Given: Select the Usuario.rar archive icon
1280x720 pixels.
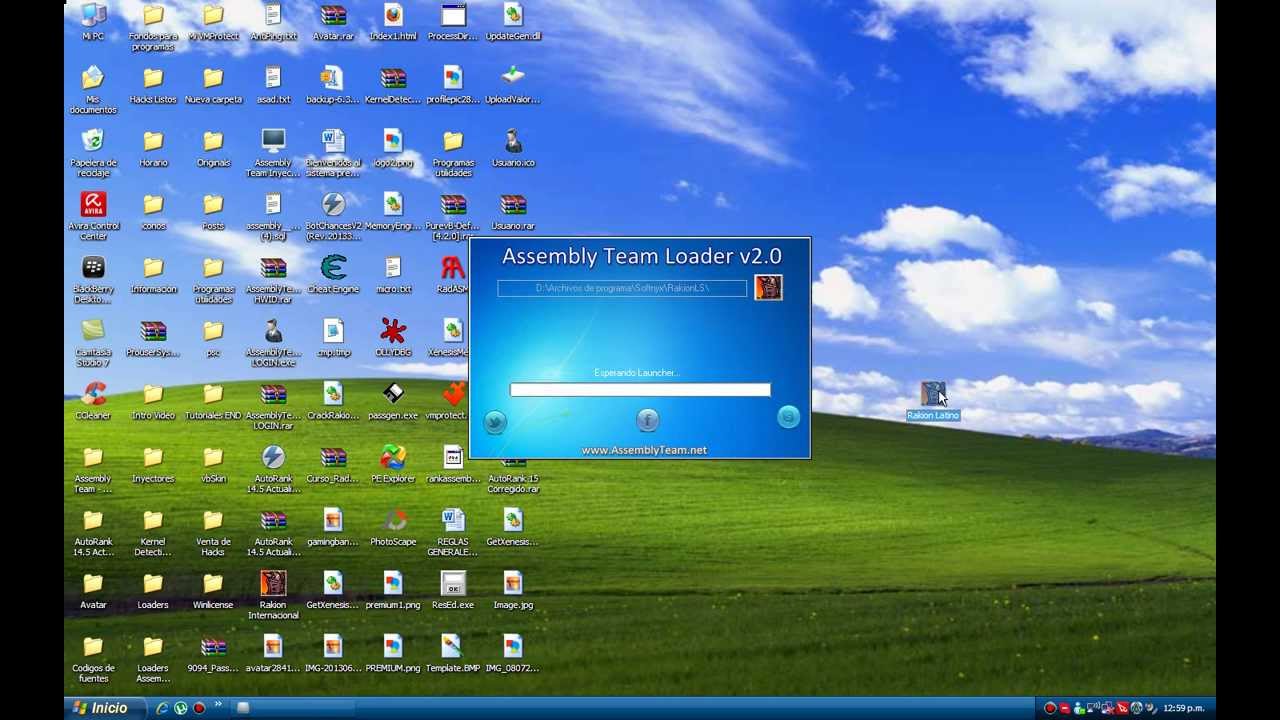Looking at the screenshot, I should click(513, 211).
